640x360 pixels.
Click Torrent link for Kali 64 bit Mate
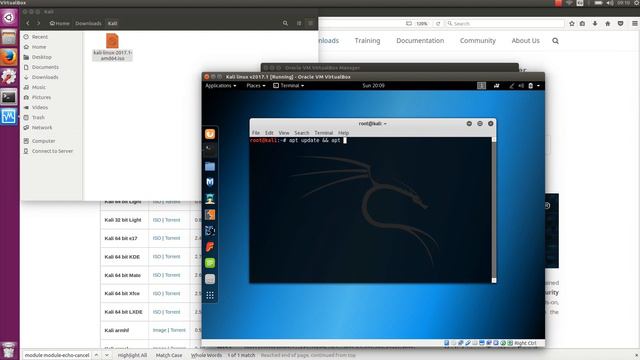173,275
